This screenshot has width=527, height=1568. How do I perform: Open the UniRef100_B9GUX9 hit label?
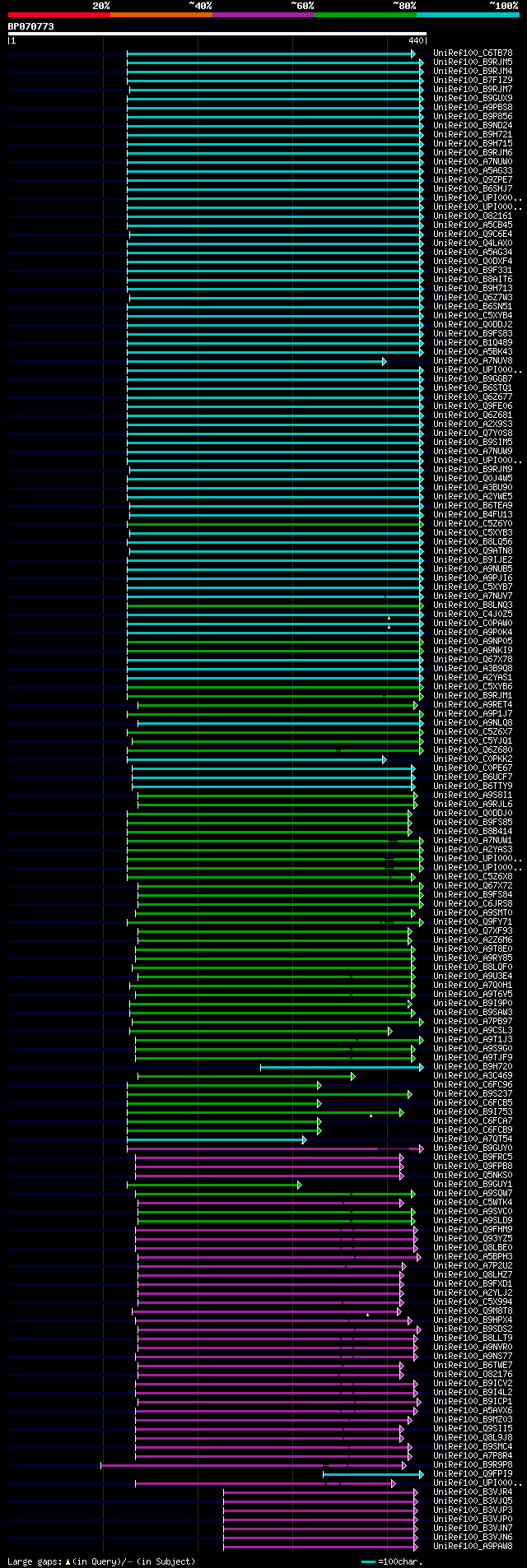pyautogui.click(x=473, y=99)
